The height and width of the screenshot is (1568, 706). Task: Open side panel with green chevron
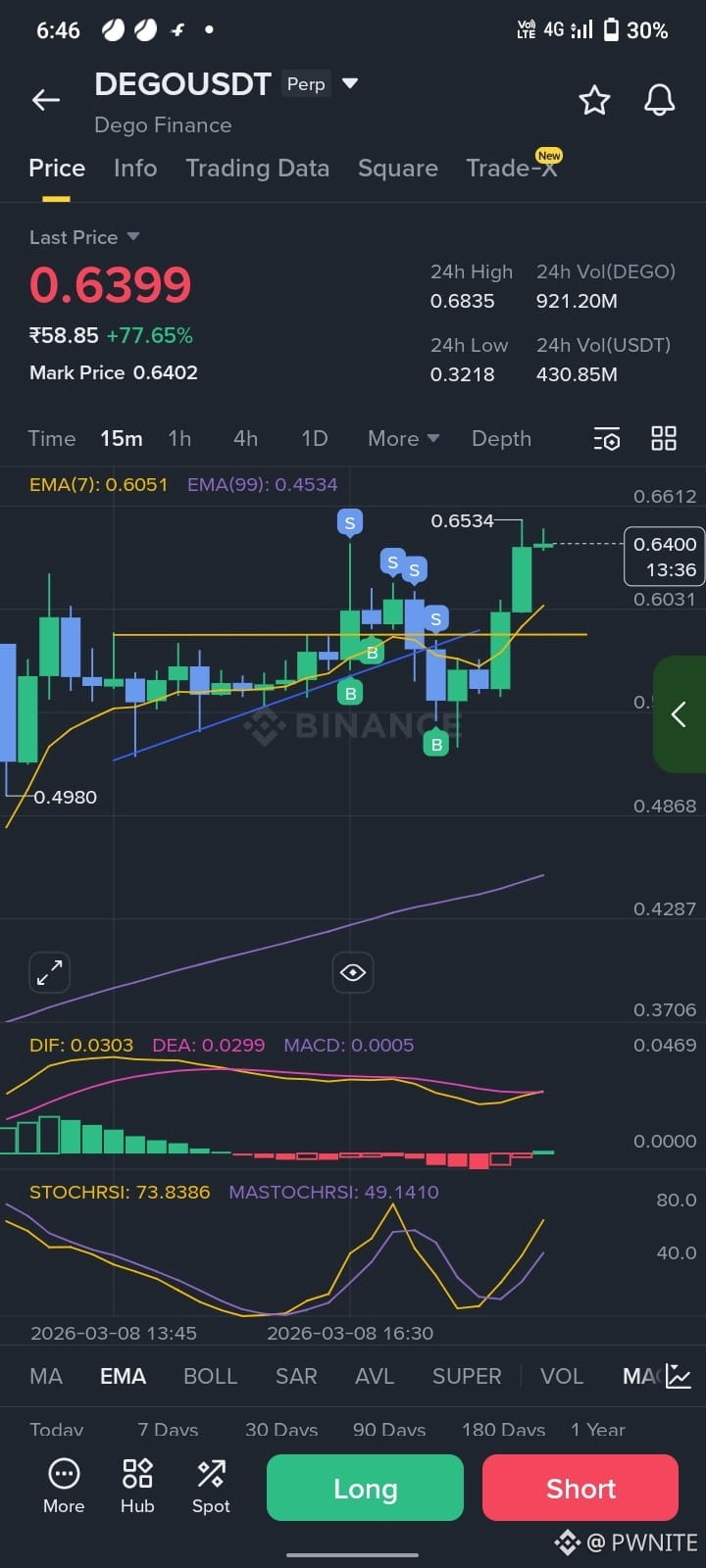[x=679, y=714]
